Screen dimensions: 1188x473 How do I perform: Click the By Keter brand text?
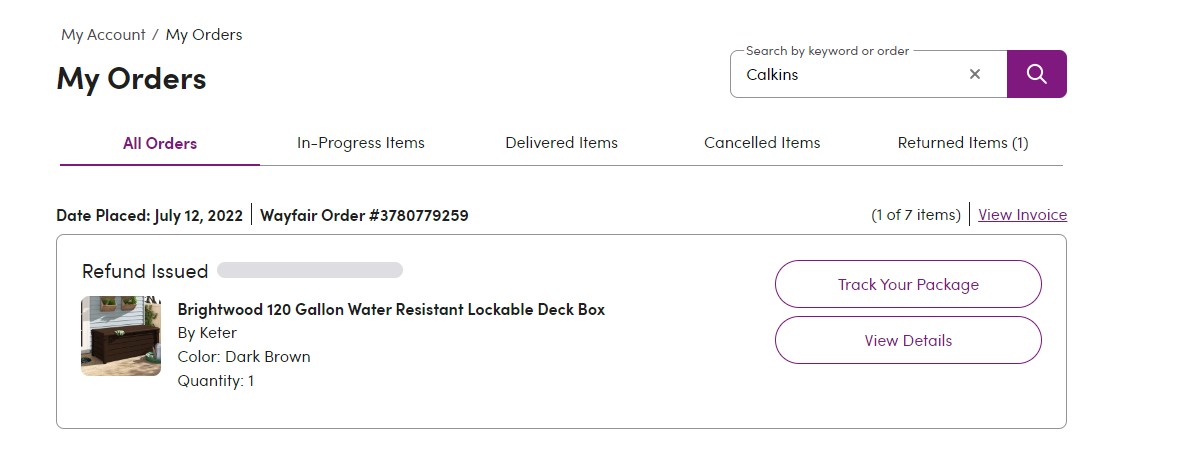[207, 333]
